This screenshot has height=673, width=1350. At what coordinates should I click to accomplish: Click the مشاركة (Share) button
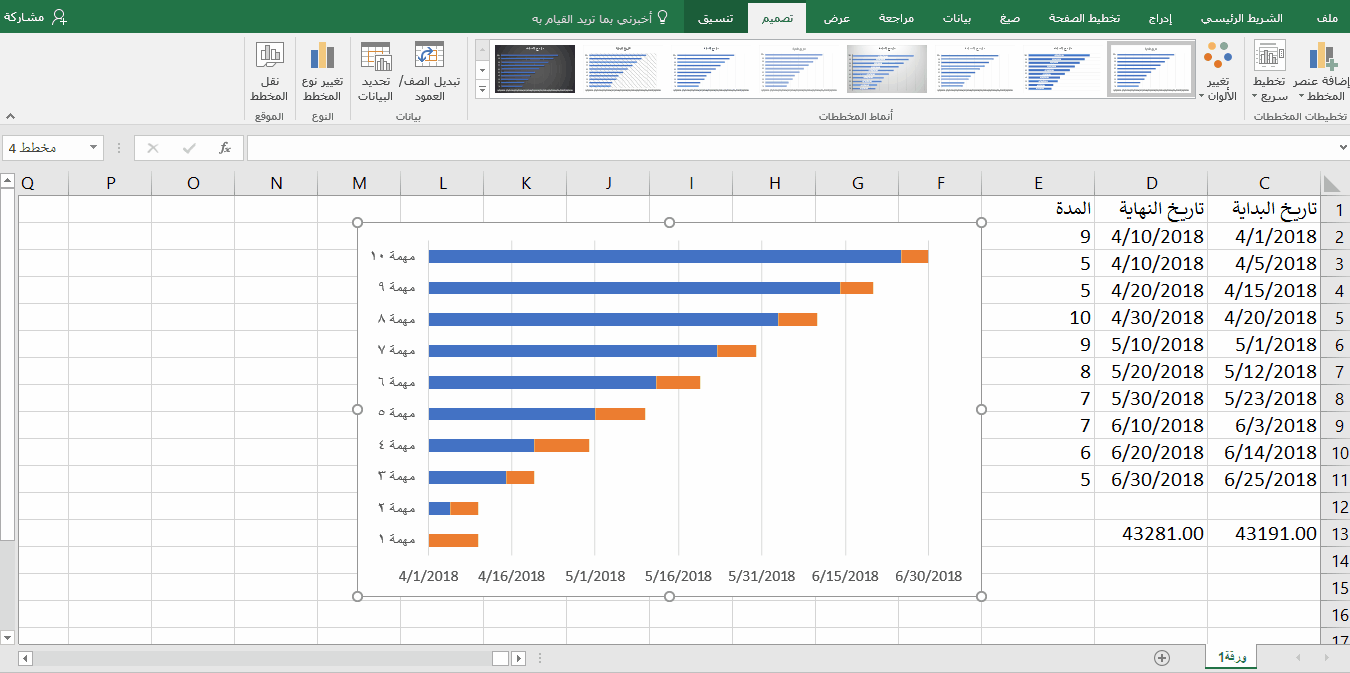coord(36,17)
